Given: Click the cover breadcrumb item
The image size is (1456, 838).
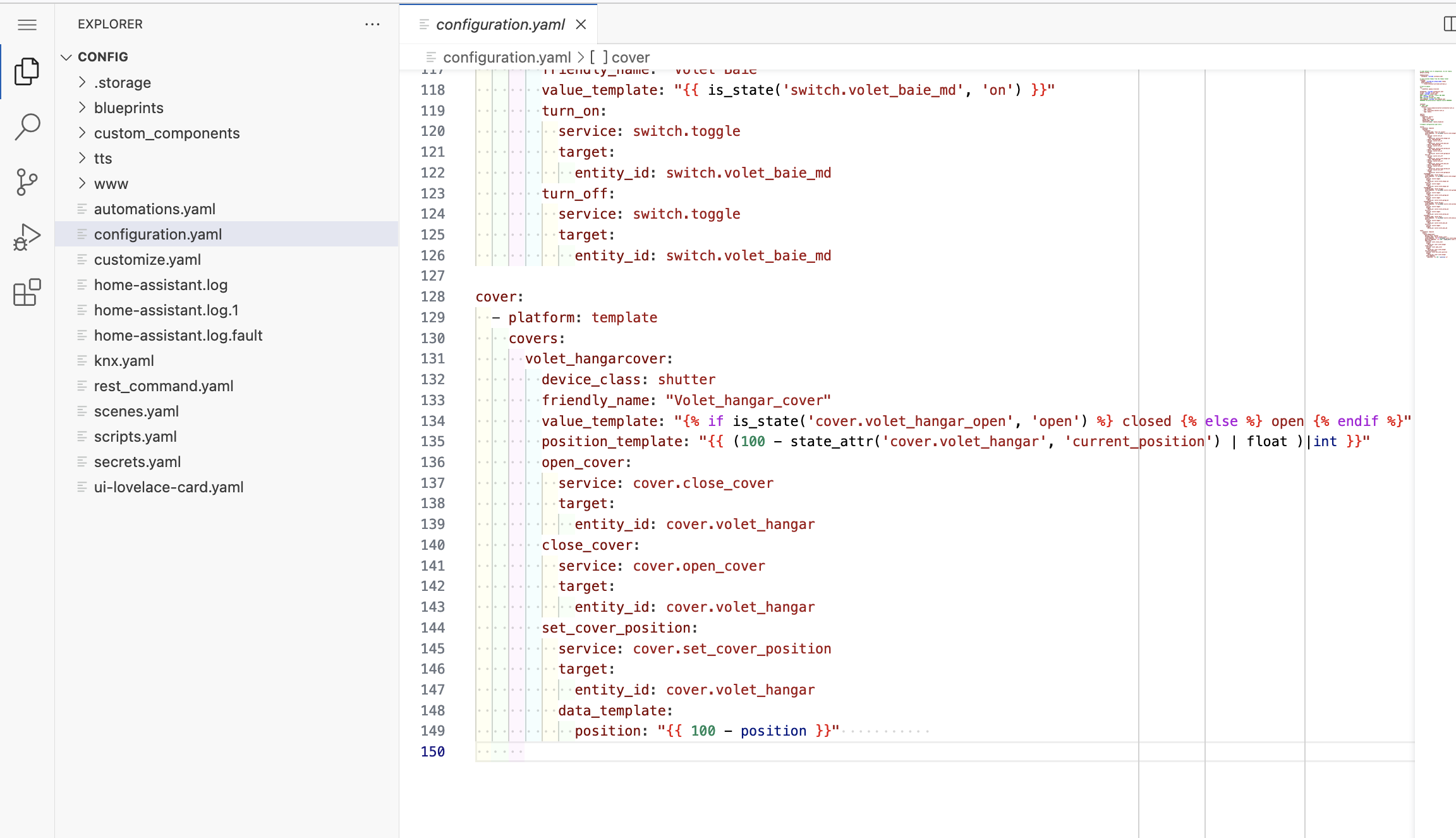Looking at the screenshot, I should [x=631, y=57].
